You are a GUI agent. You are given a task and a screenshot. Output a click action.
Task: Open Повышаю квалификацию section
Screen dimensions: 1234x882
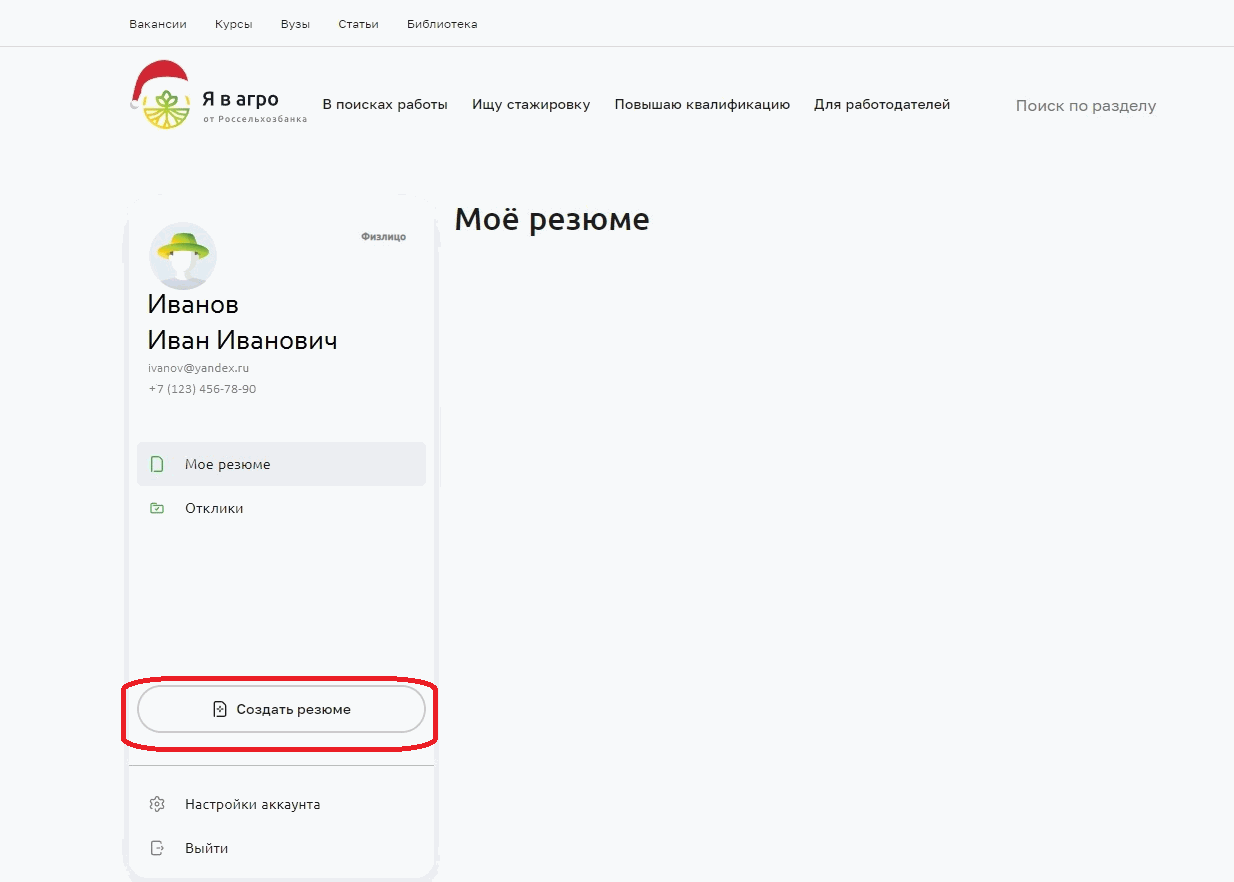[702, 104]
